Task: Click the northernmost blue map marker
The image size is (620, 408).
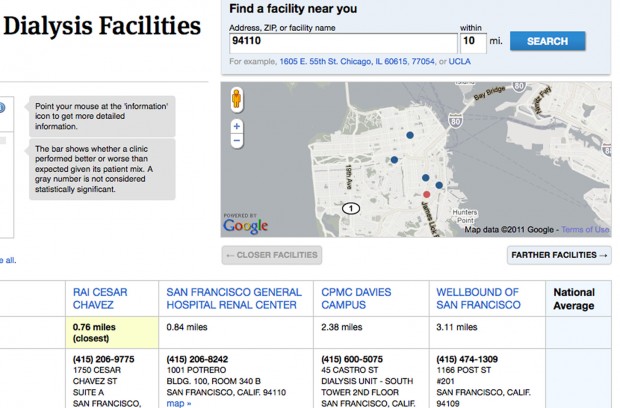Action: click(x=409, y=134)
